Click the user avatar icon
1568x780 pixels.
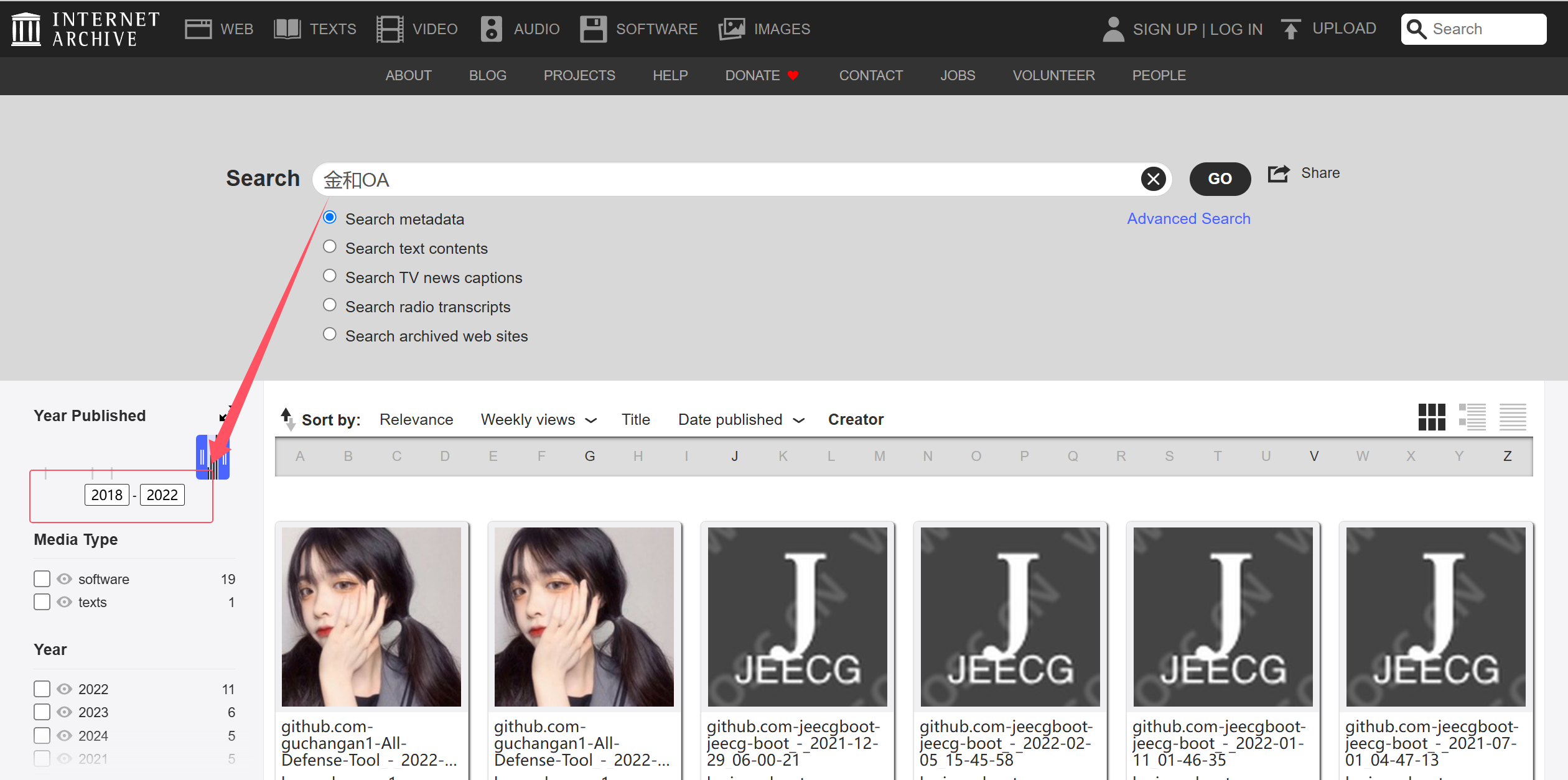pyautogui.click(x=1113, y=29)
